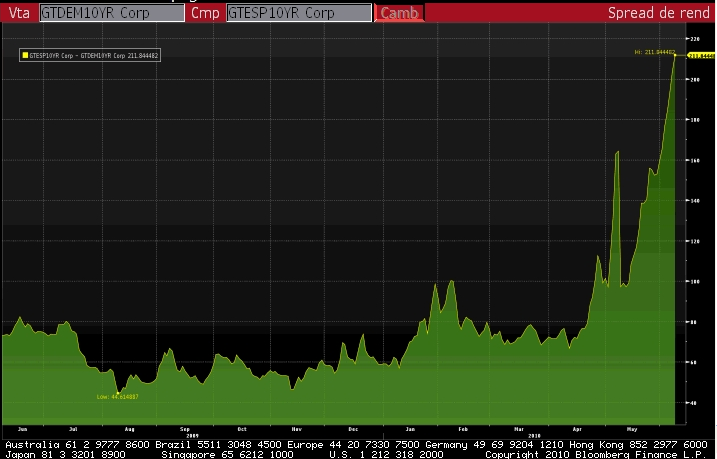
Task: Click the May month label on x-axis
Action: [x=632, y=429]
